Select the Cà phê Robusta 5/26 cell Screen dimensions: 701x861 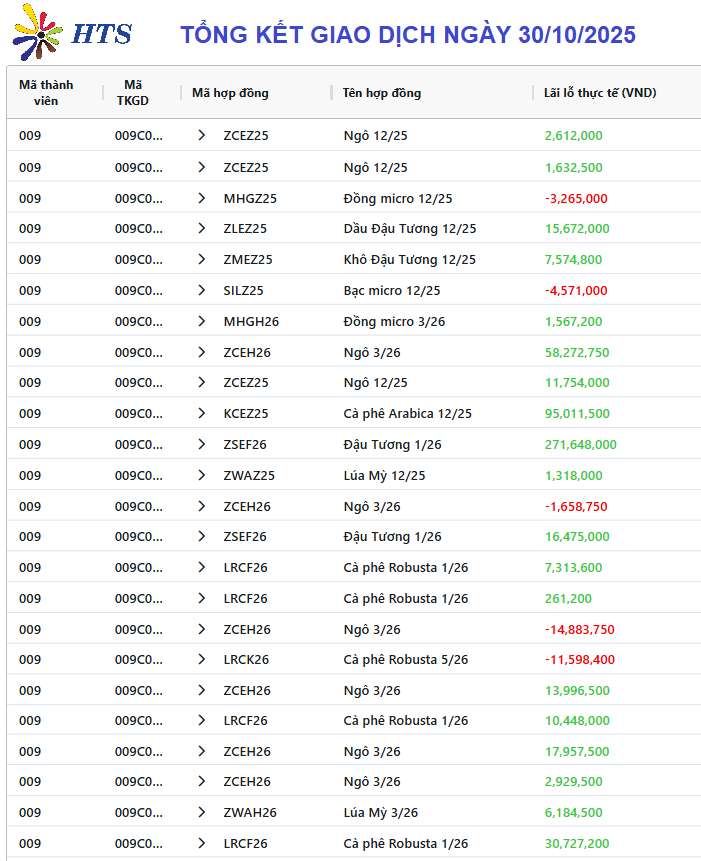pos(405,659)
